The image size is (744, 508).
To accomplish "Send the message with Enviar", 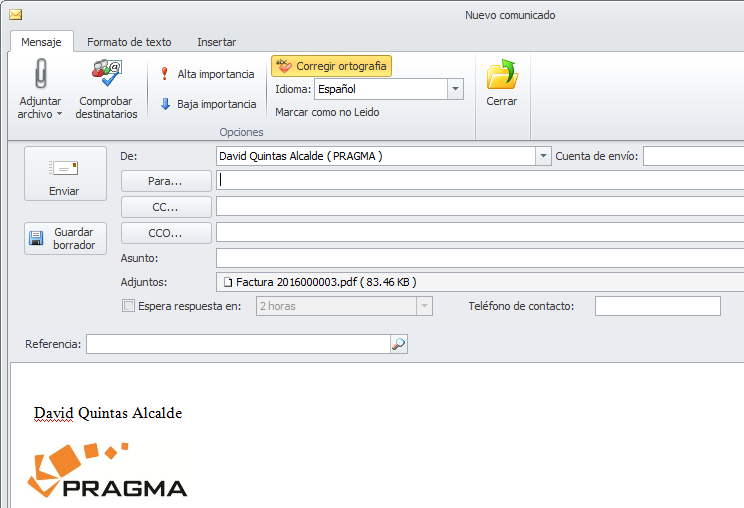I will [x=65, y=174].
